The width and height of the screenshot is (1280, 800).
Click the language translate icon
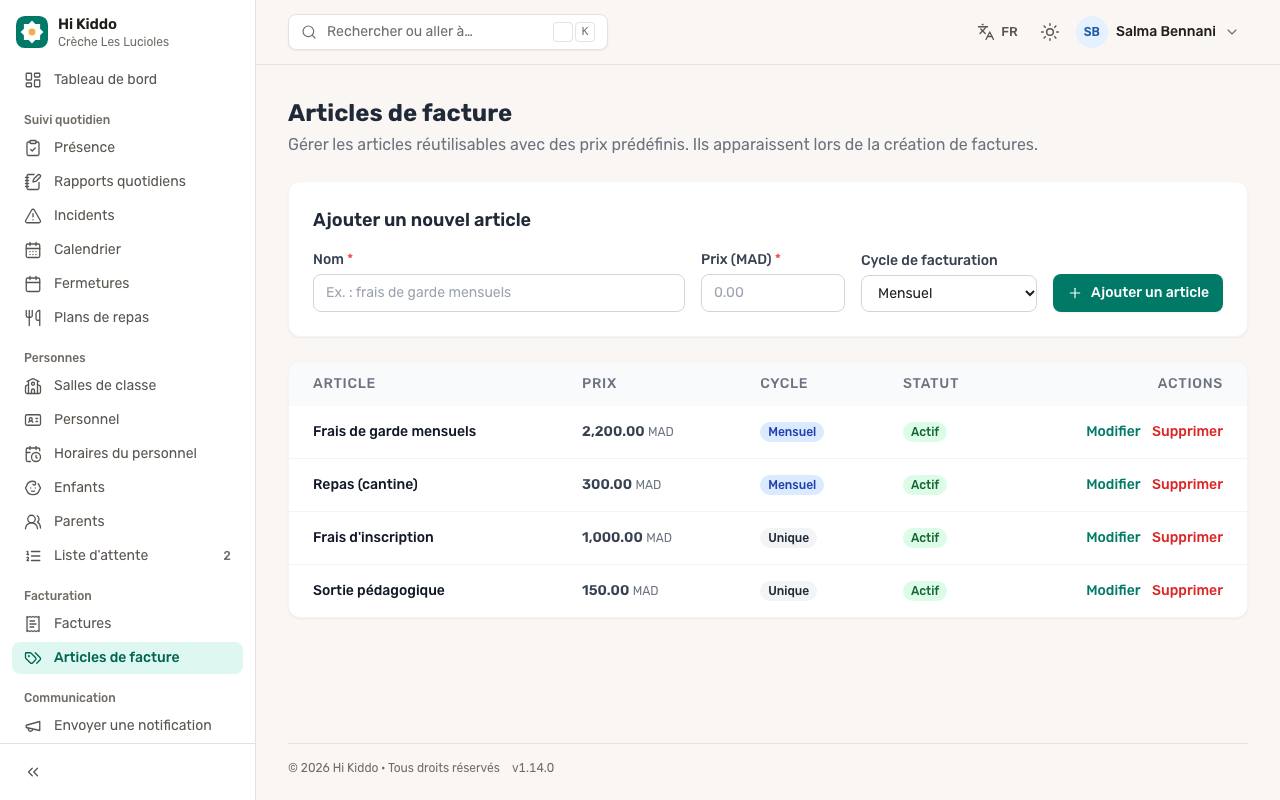(x=986, y=32)
